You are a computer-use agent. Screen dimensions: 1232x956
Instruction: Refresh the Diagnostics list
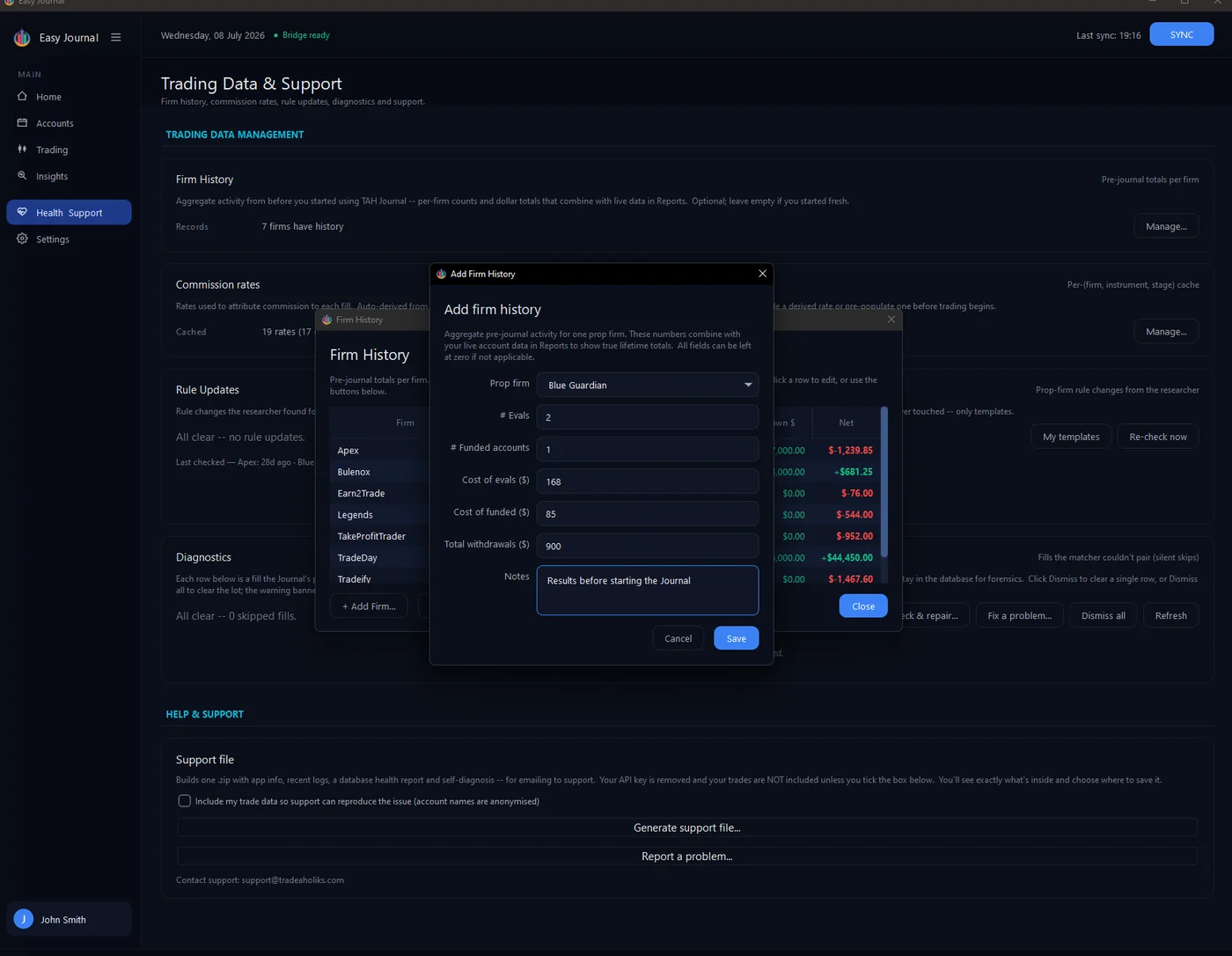pyautogui.click(x=1170, y=615)
